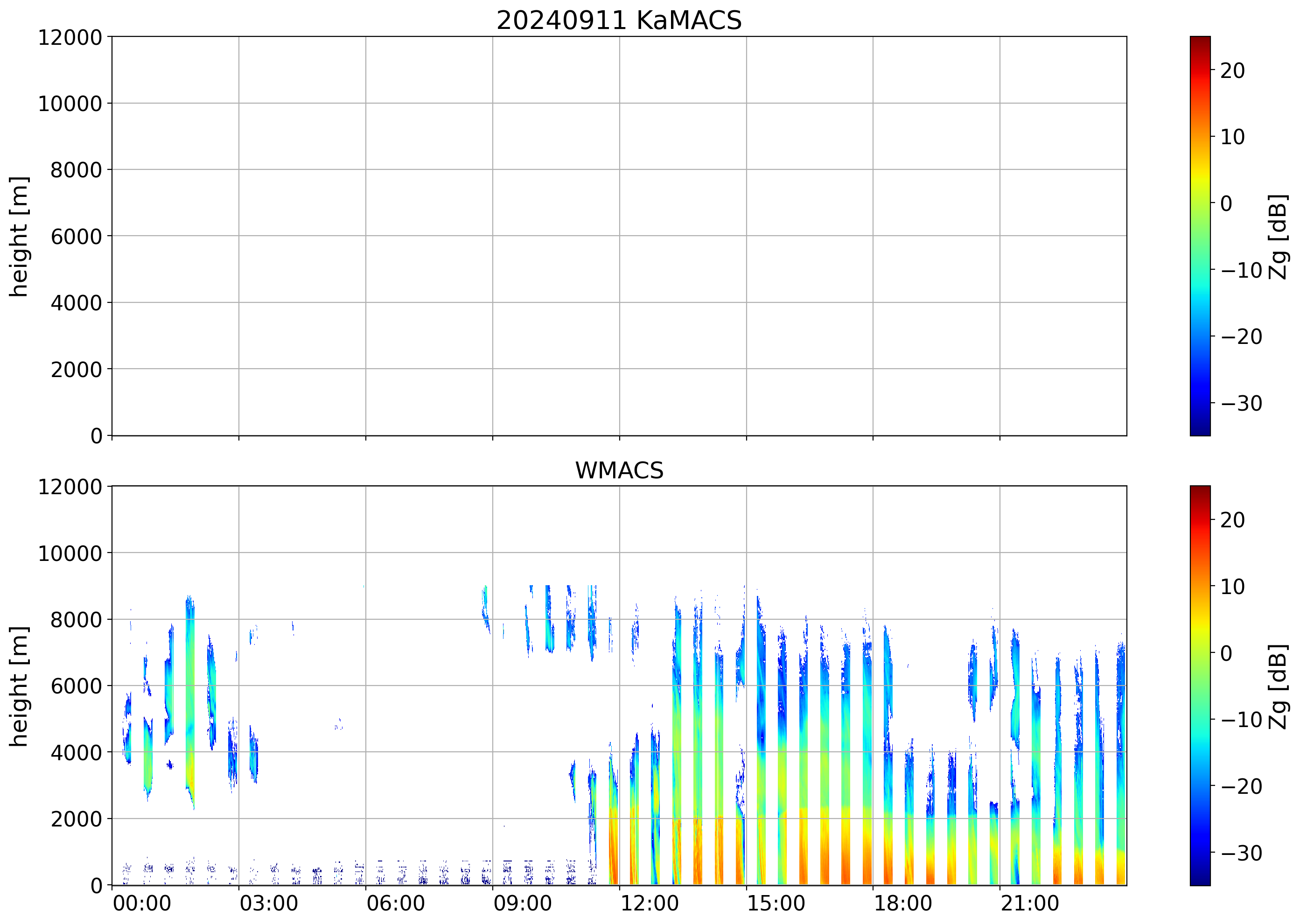Click the '15:00' x-axis tick label
Screen dimensions: 1300x924
point(776,903)
